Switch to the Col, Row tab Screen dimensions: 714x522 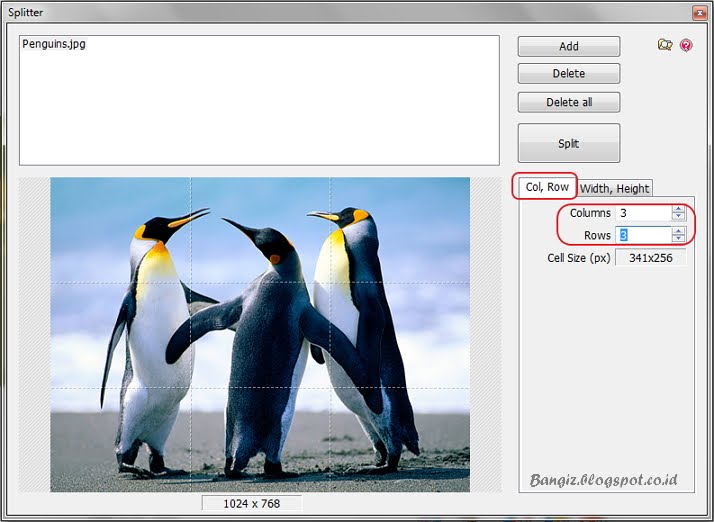pos(547,187)
